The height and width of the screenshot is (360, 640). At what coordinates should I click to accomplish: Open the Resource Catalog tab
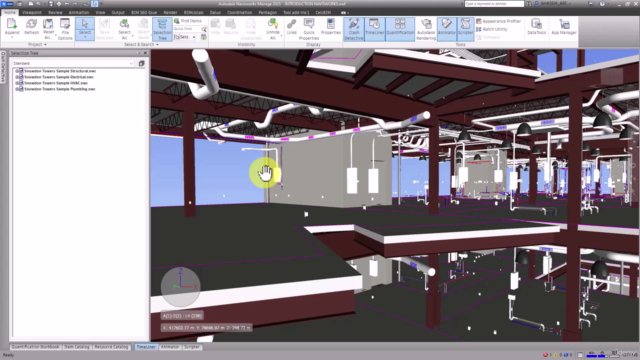pyautogui.click(x=111, y=347)
